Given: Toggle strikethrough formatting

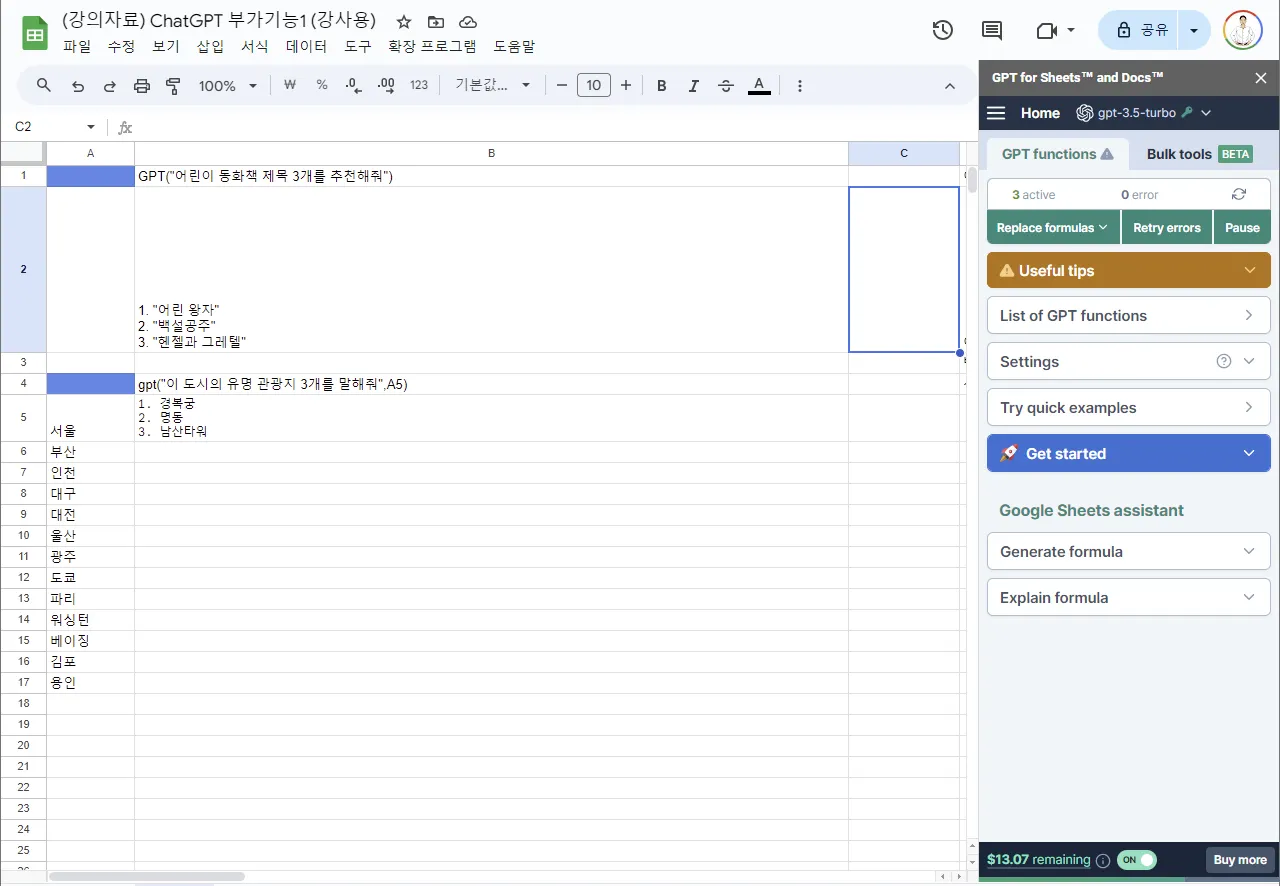Looking at the screenshot, I should click(x=726, y=86).
